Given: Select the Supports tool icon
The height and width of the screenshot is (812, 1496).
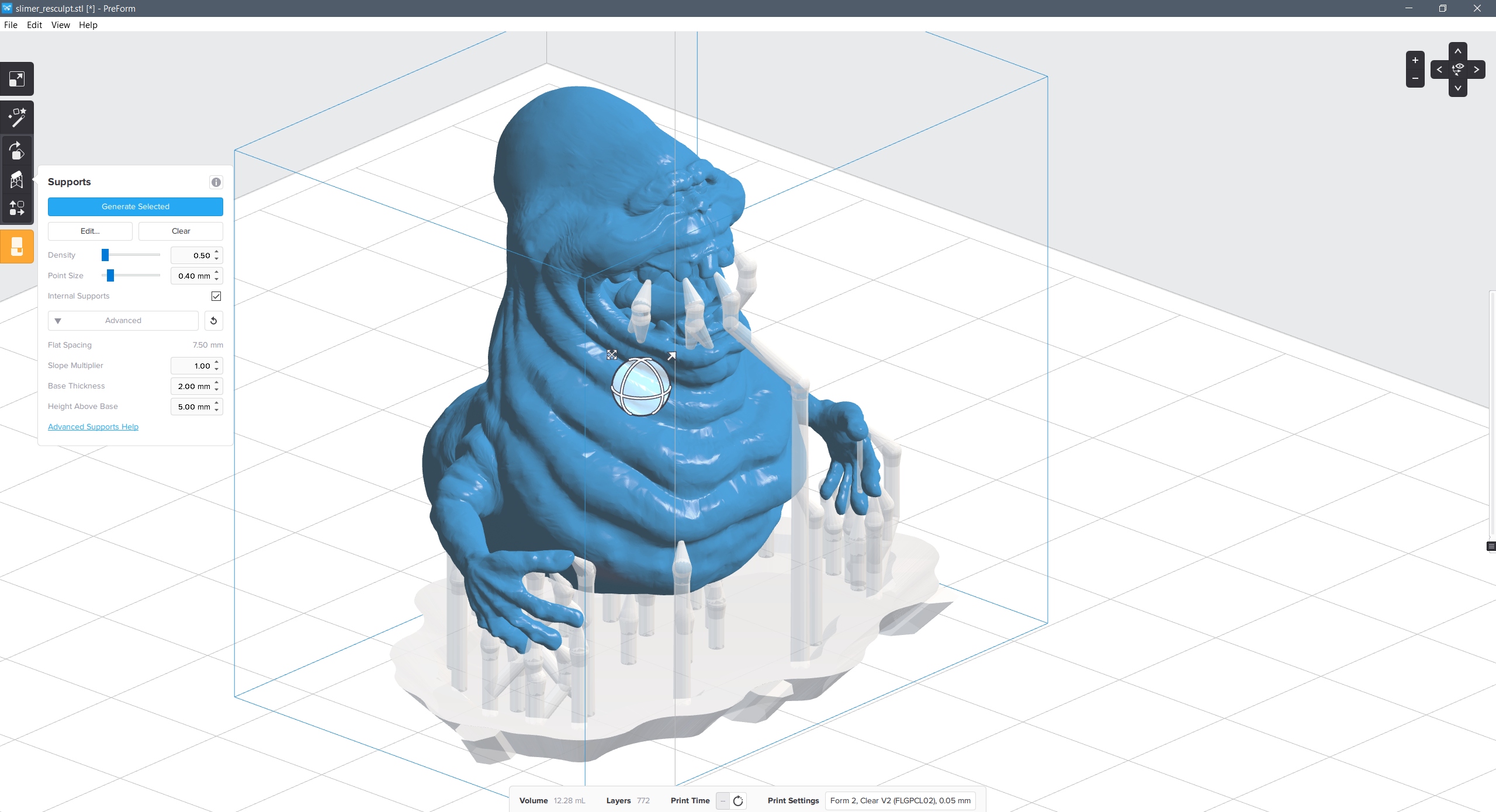Looking at the screenshot, I should pos(17,180).
